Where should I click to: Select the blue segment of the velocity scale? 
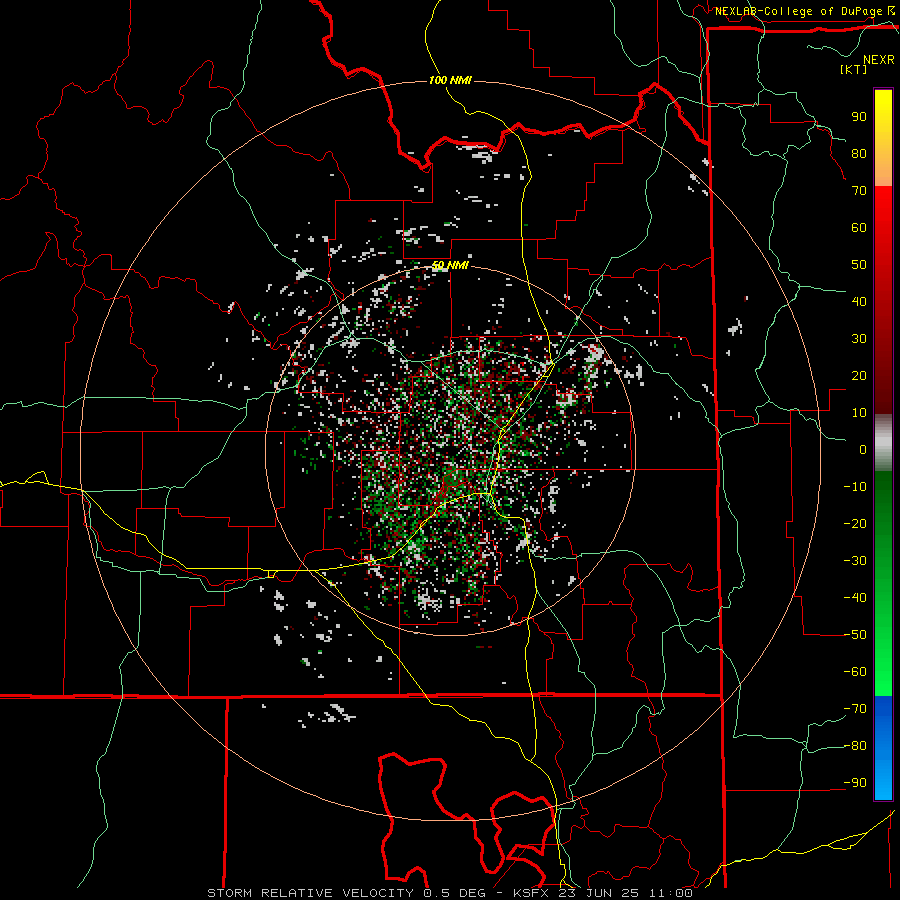(883, 748)
